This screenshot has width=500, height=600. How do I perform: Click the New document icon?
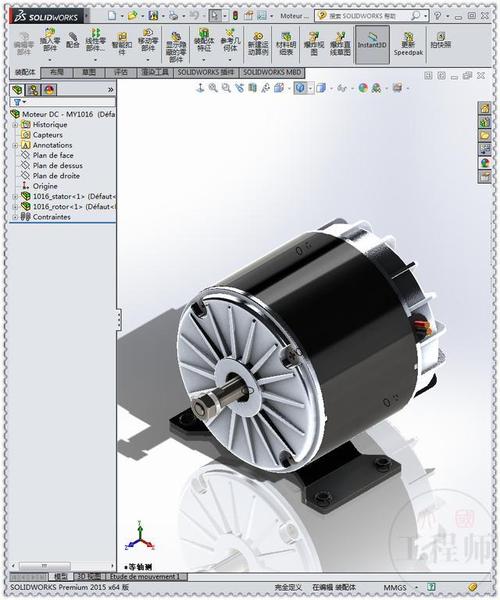(112, 16)
